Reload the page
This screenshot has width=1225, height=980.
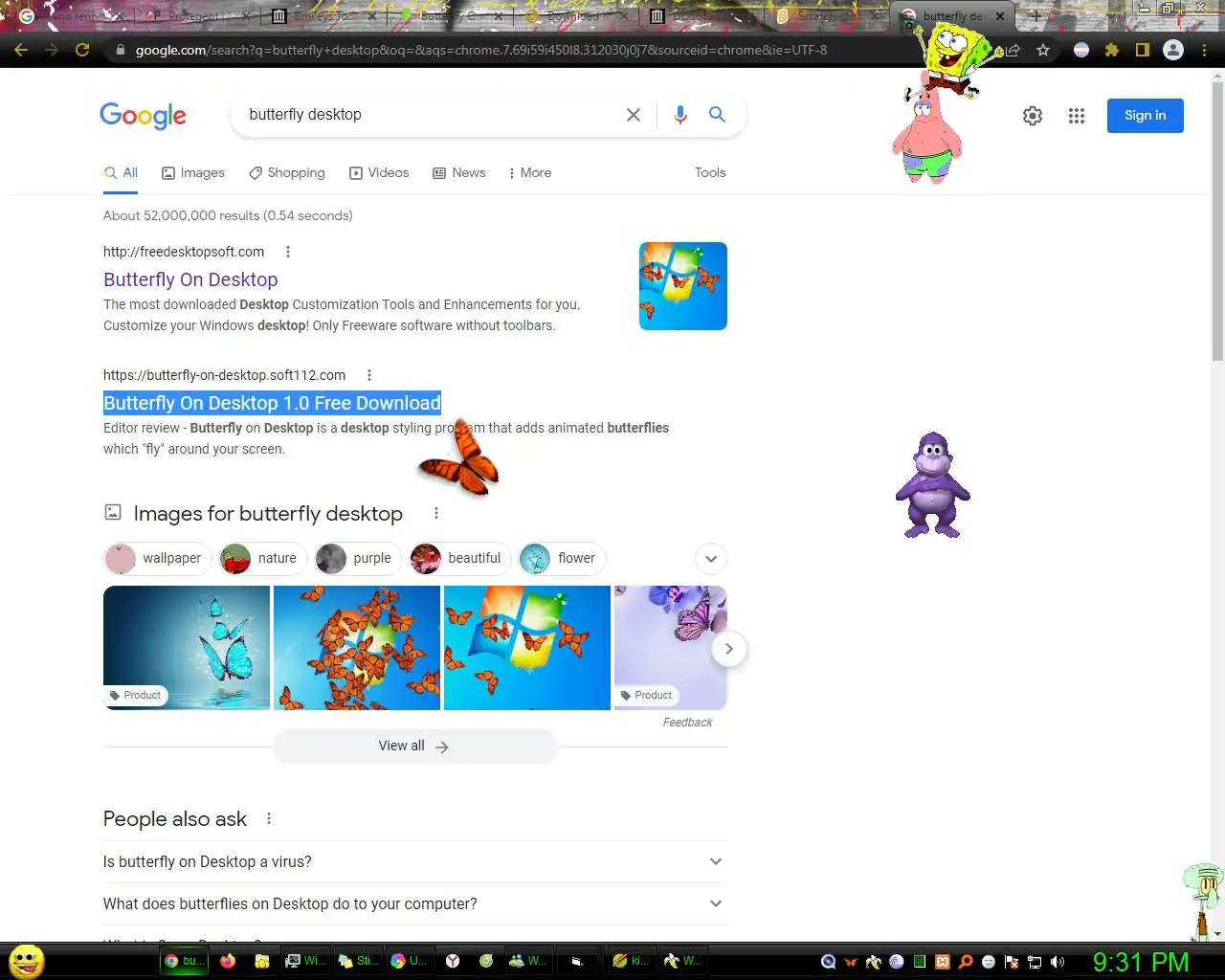coord(82,50)
